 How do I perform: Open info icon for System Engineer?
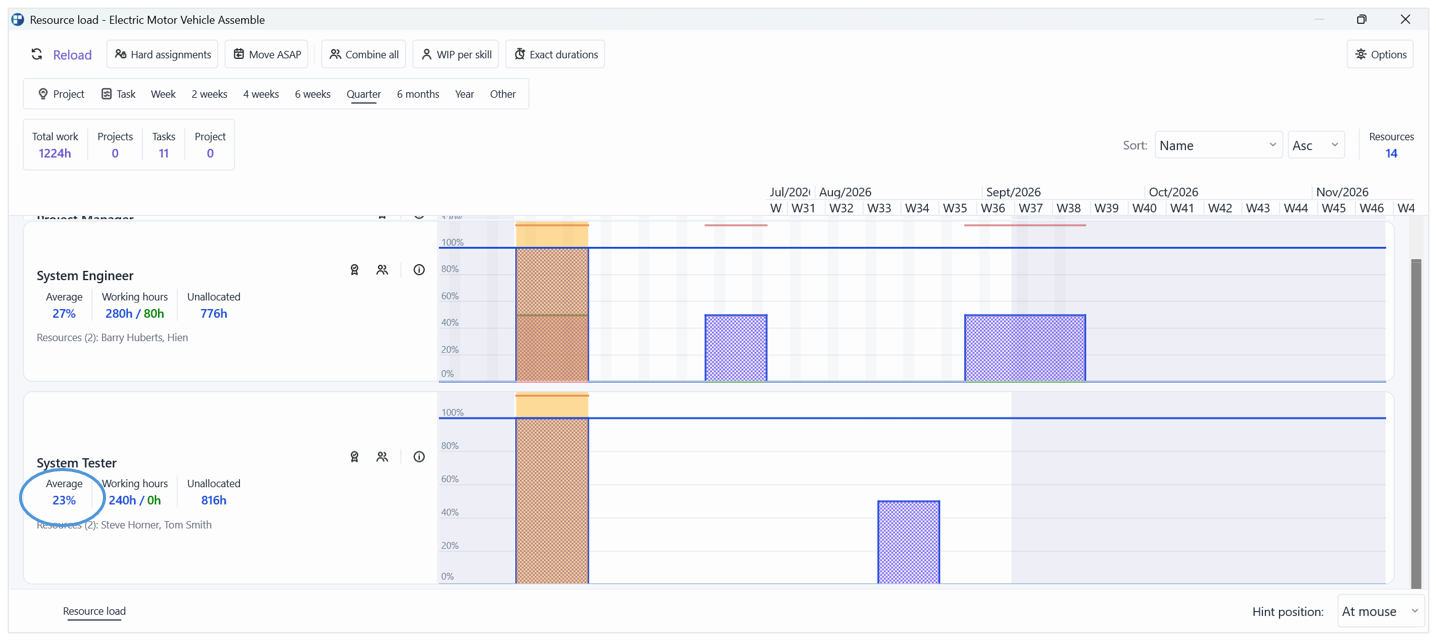[x=419, y=270]
